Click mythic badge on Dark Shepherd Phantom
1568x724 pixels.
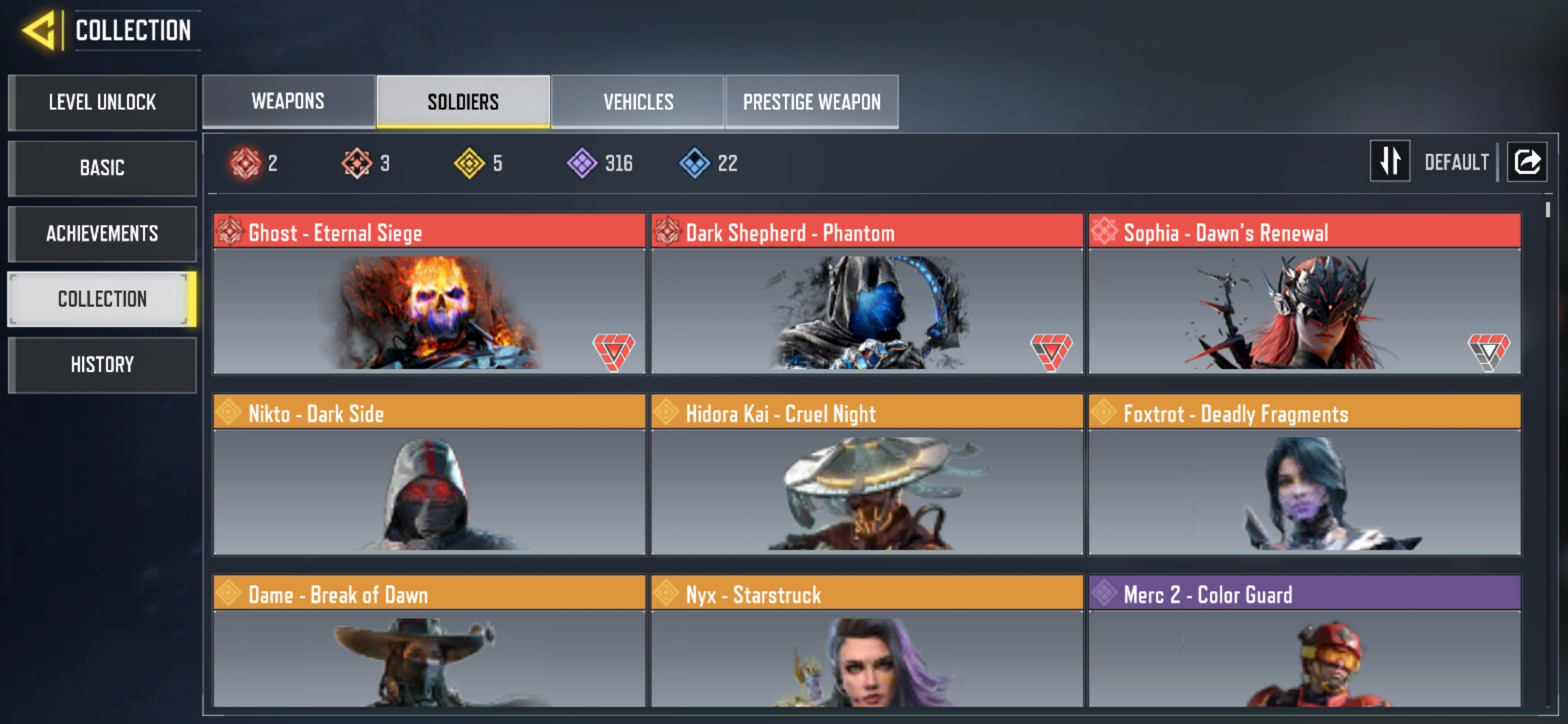[1051, 351]
